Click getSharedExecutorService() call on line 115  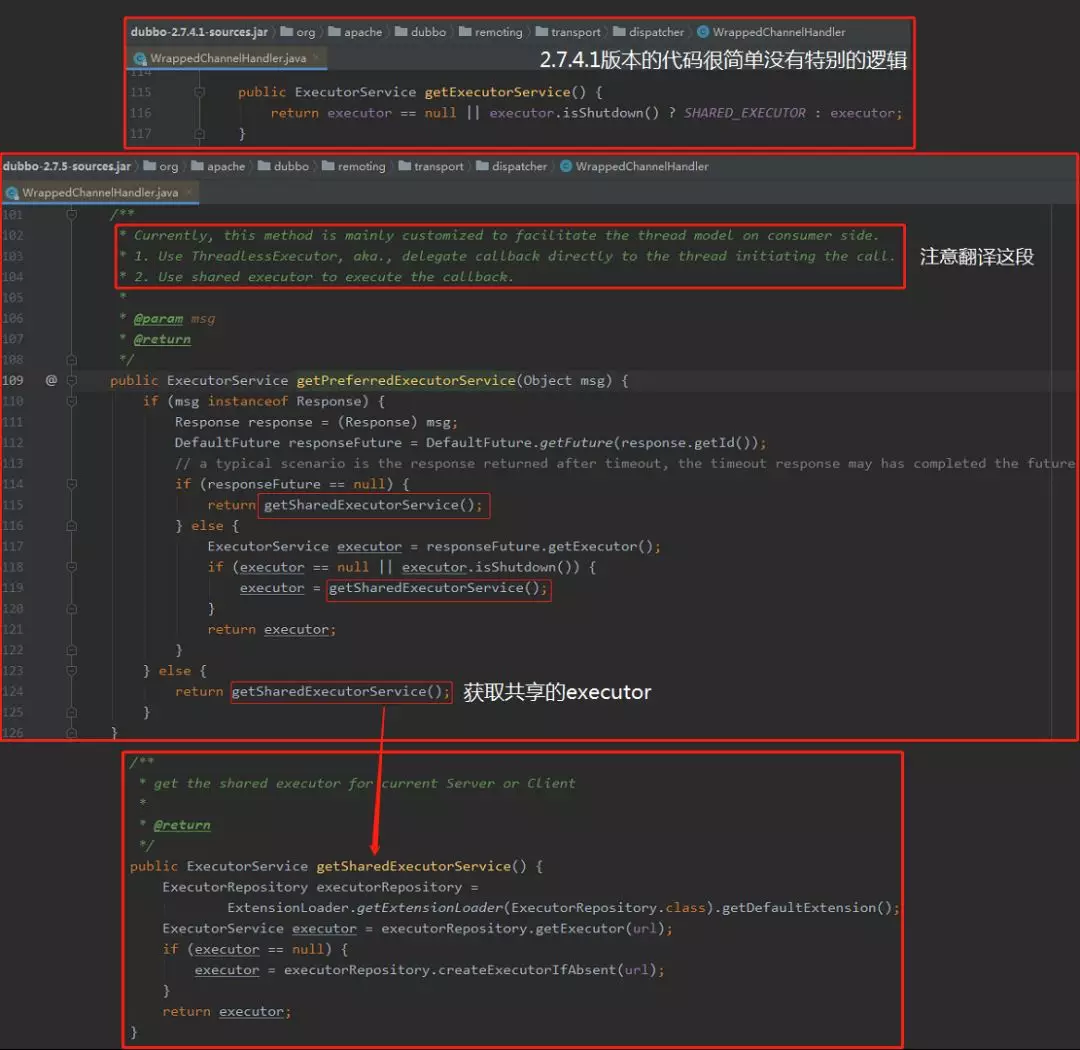373,505
